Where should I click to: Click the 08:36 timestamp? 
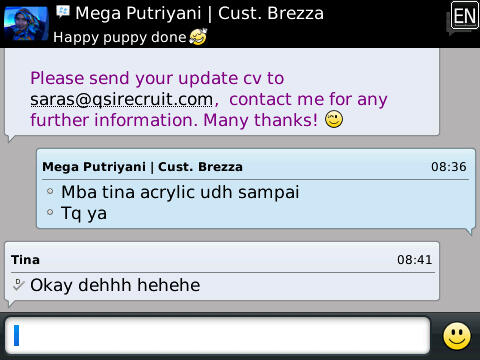[449, 167]
